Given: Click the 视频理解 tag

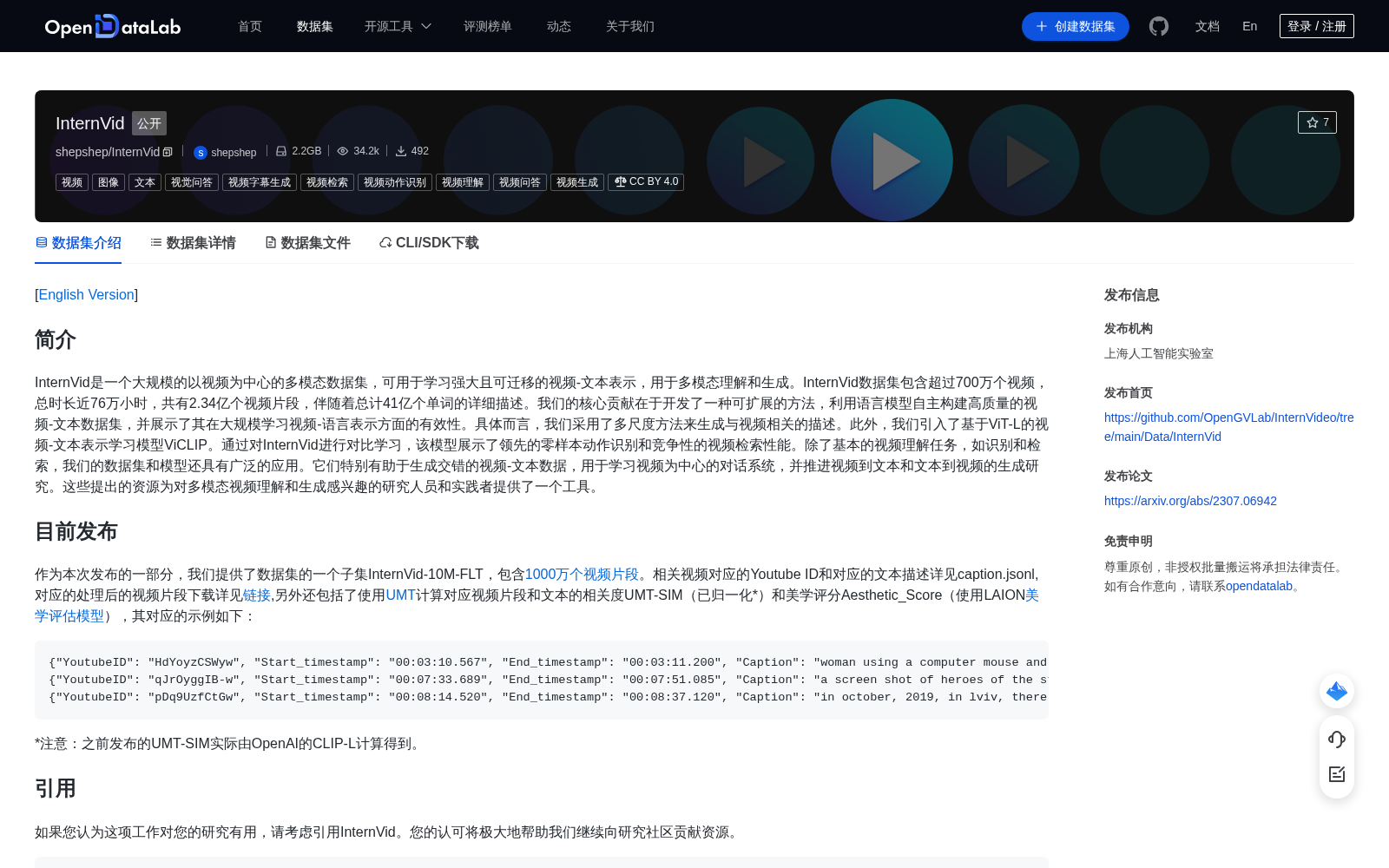Looking at the screenshot, I should (463, 182).
